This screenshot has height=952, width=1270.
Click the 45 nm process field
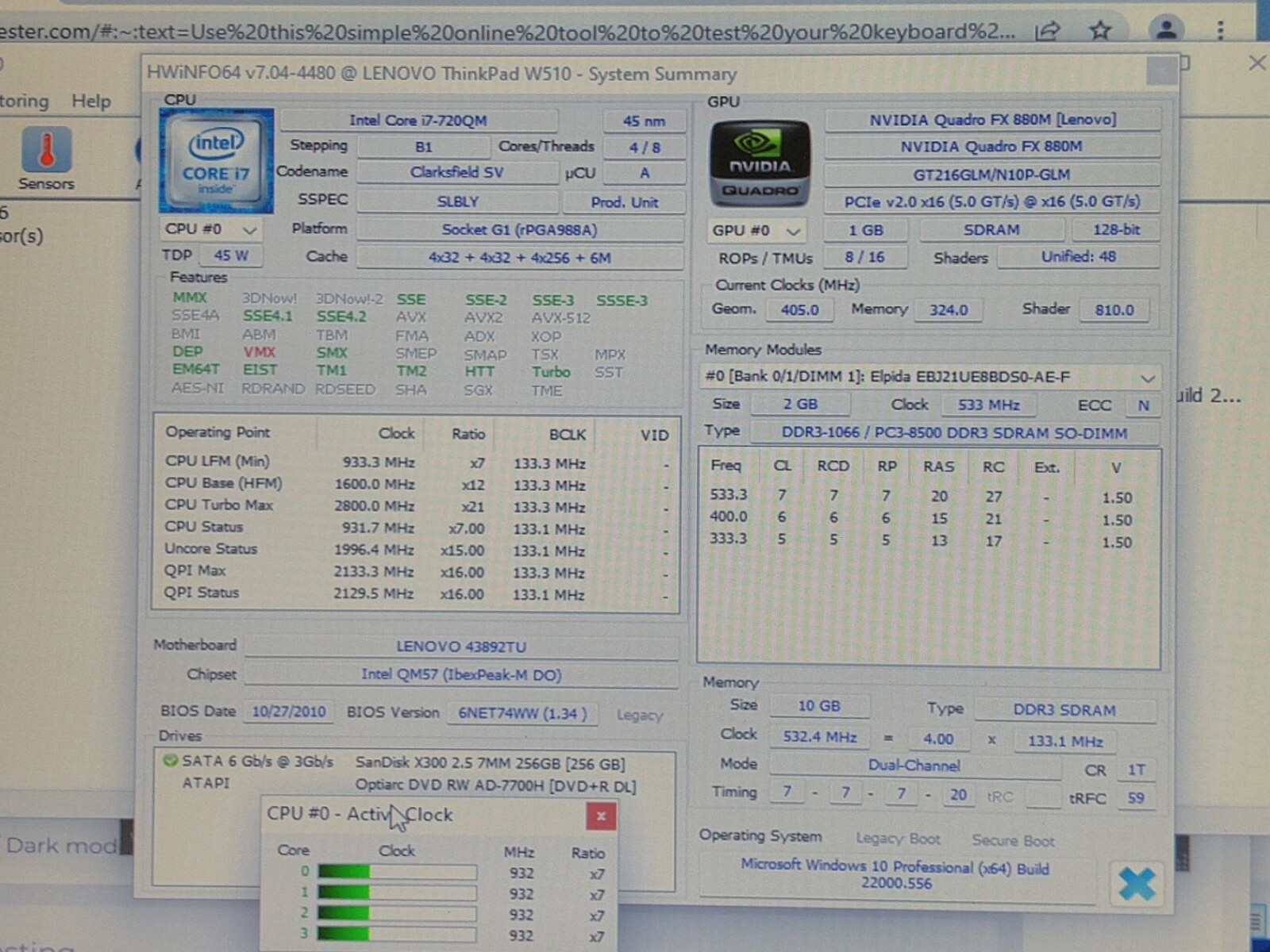tap(644, 121)
